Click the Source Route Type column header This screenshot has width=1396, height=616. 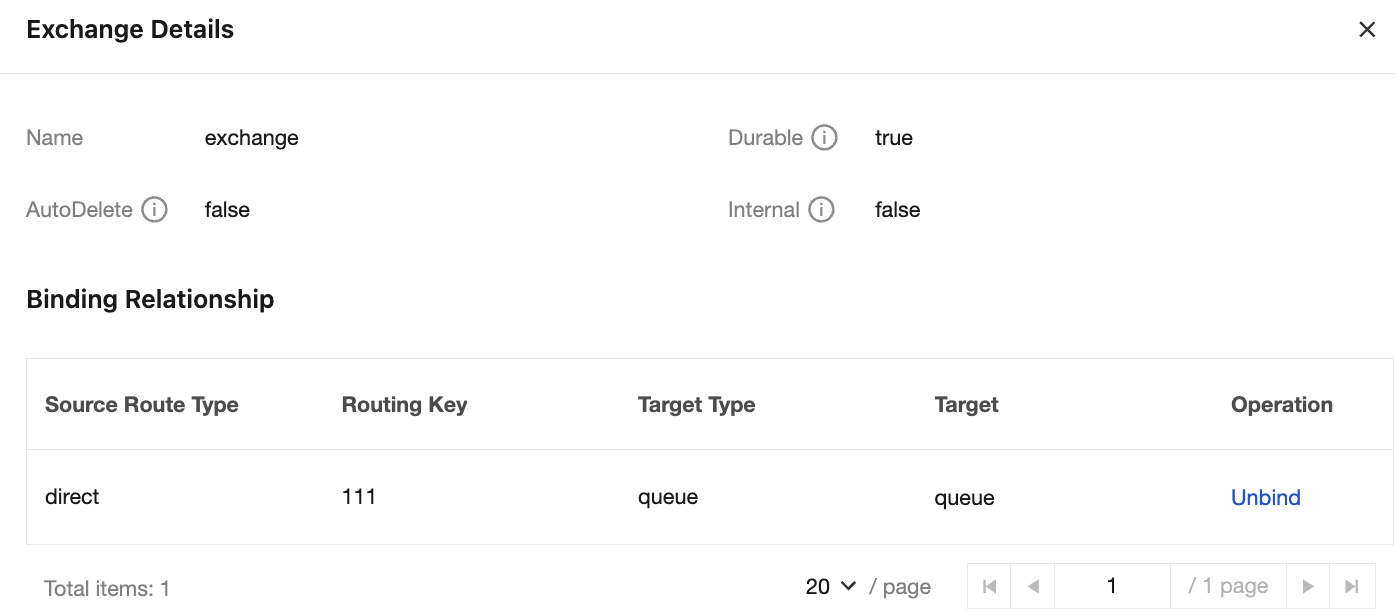(x=142, y=405)
